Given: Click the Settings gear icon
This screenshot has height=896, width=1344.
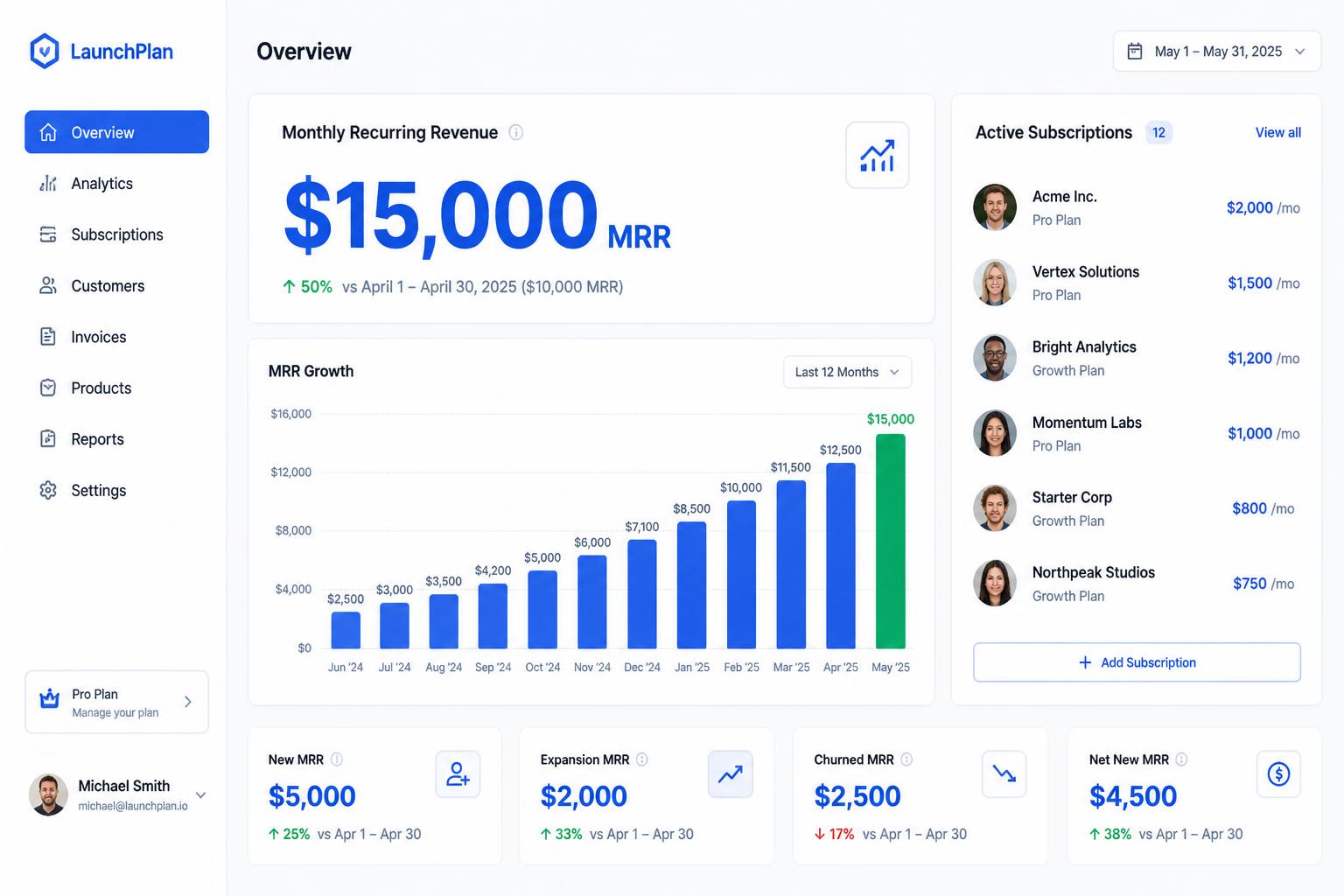Looking at the screenshot, I should pos(48,490).
